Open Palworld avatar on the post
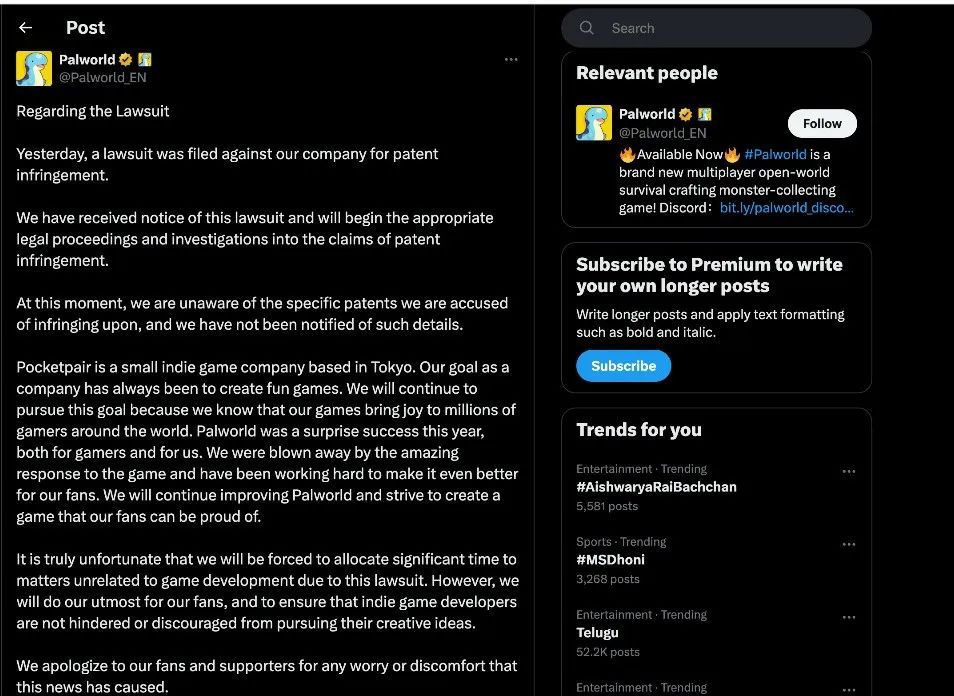 point(34,68)
